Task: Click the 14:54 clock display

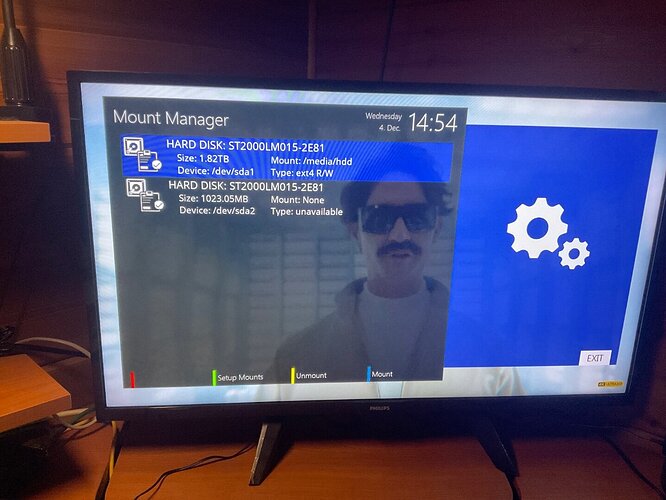Action: 433,123
